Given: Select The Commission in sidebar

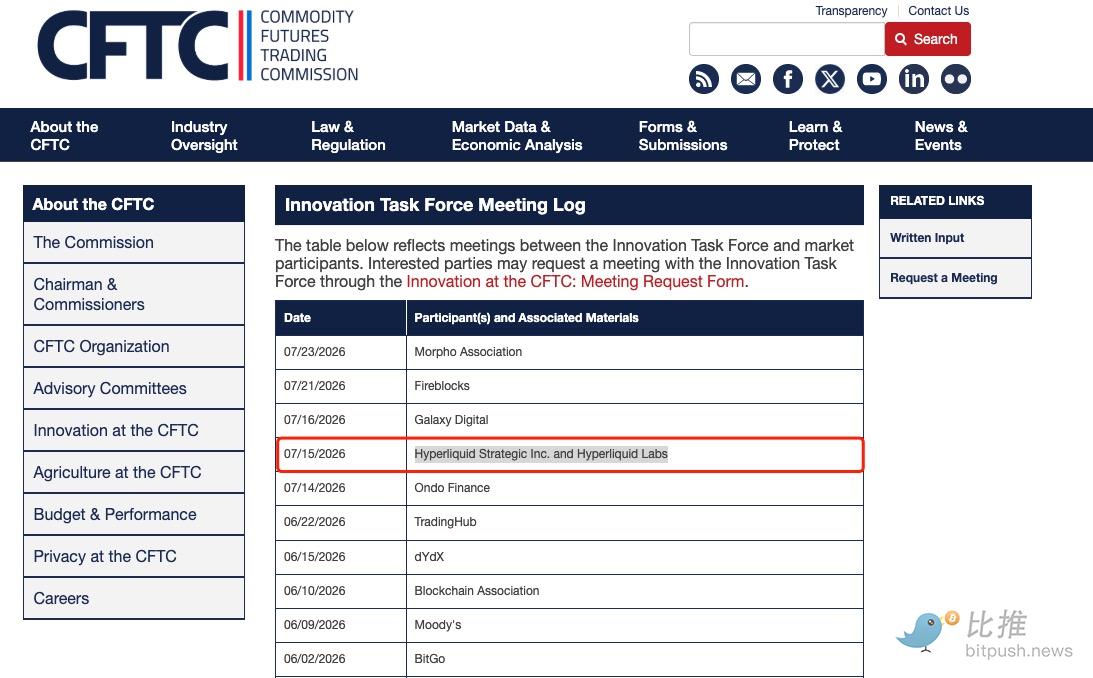Looking at the screenshot, I should click(134, 242).
